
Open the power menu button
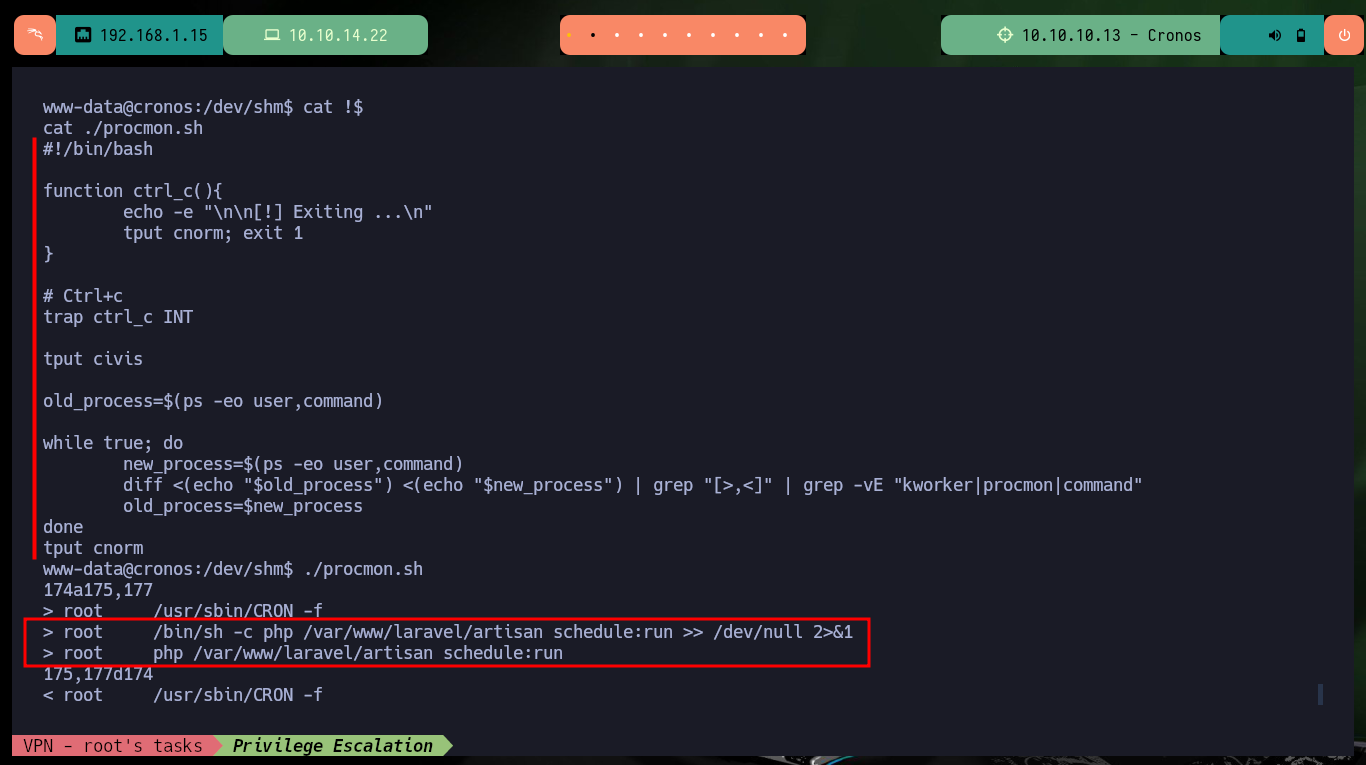(x=1344, y=35)
